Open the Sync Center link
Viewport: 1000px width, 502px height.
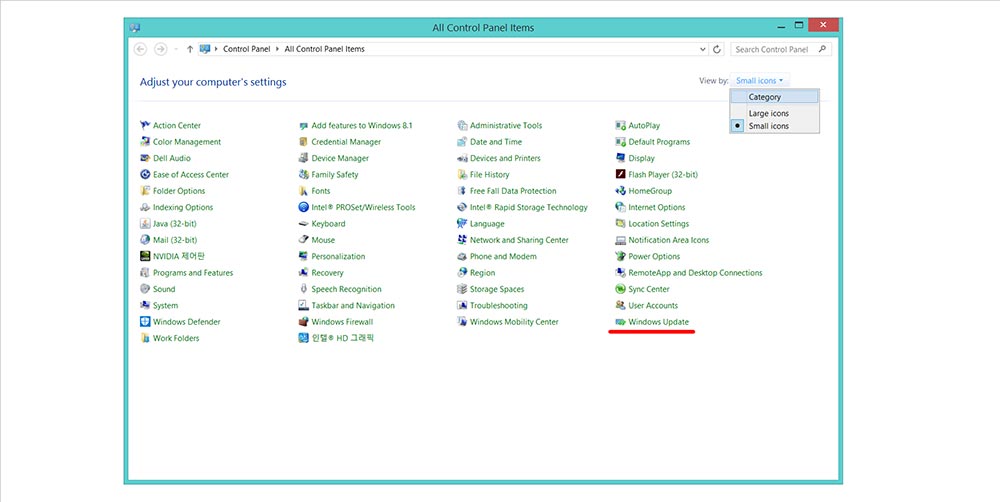[x=649, y=289]
